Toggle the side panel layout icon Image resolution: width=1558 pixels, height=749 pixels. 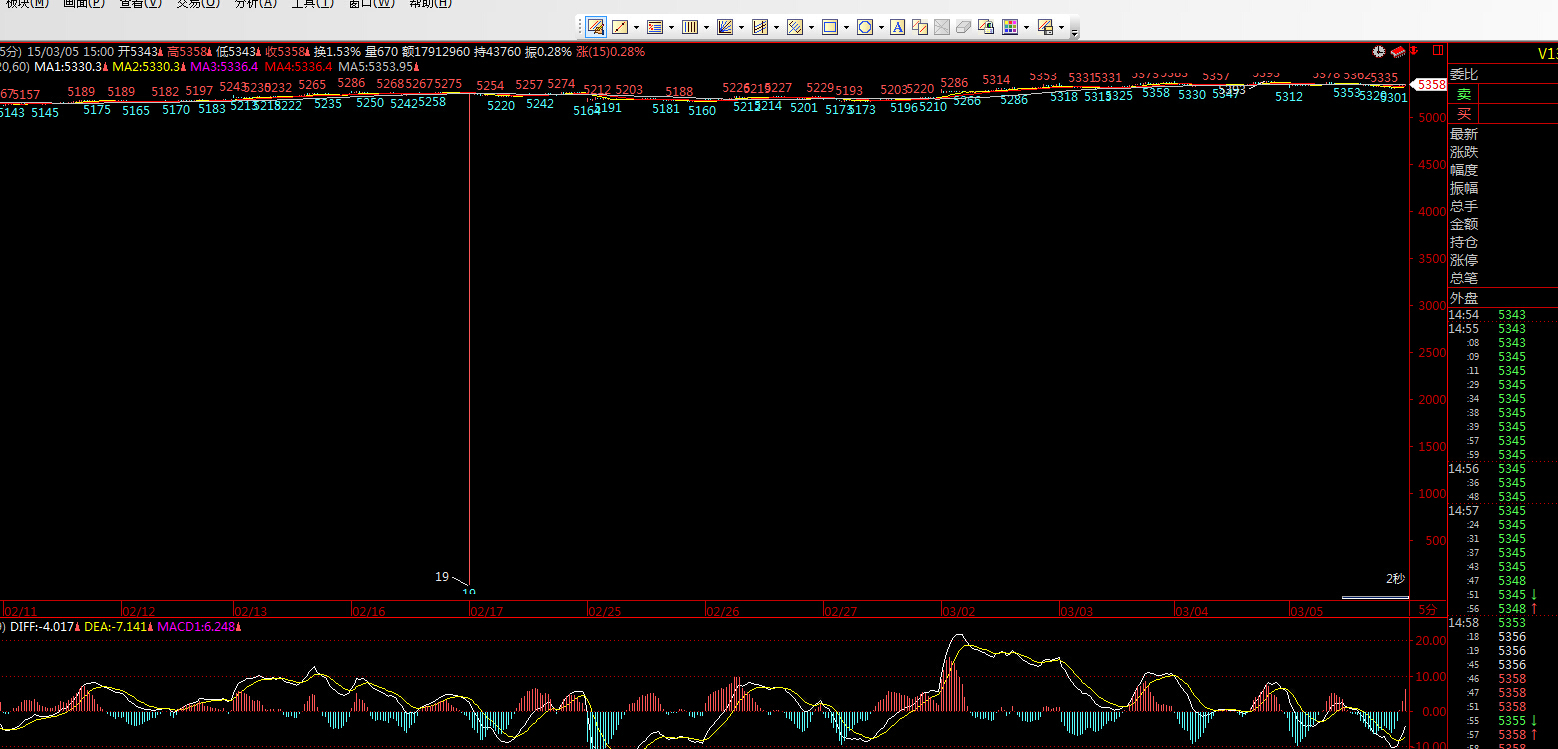tap(1438, 50)
